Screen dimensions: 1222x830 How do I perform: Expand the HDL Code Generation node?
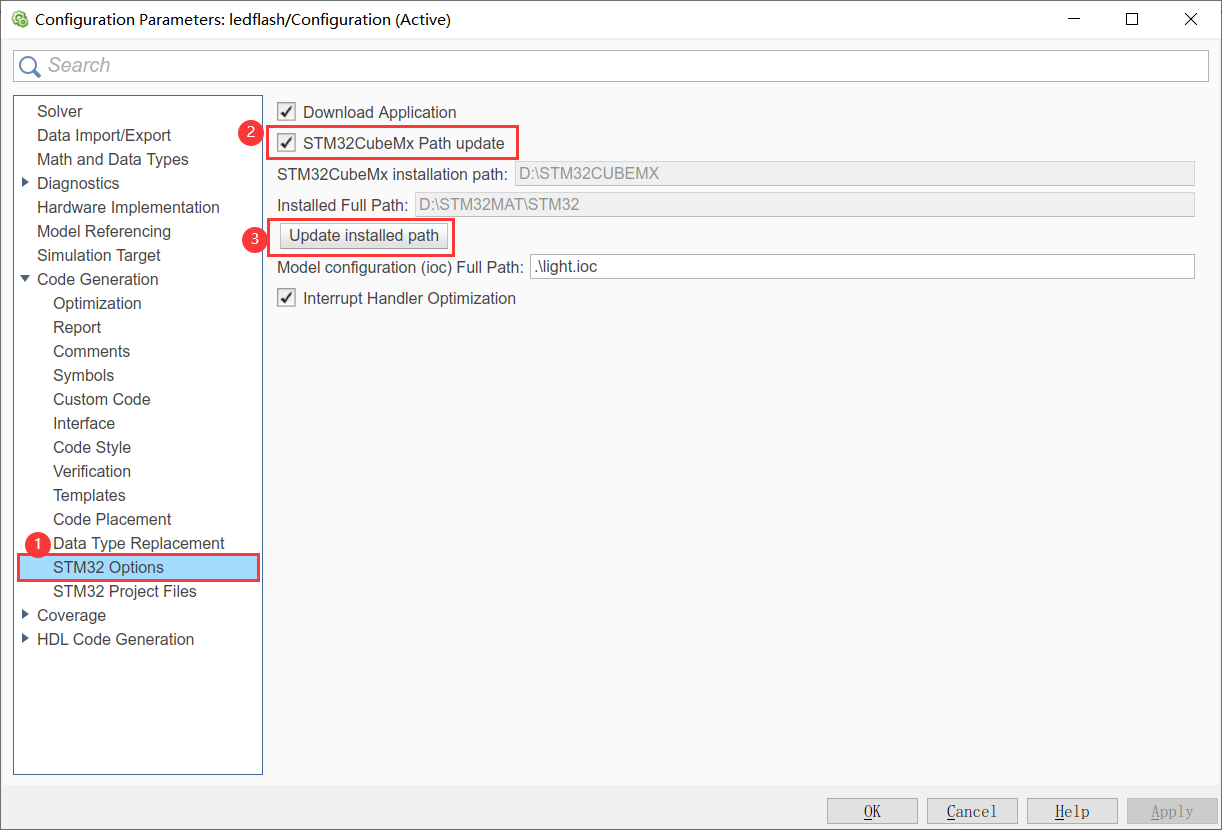pyautogui.click(x=25, y=639)
